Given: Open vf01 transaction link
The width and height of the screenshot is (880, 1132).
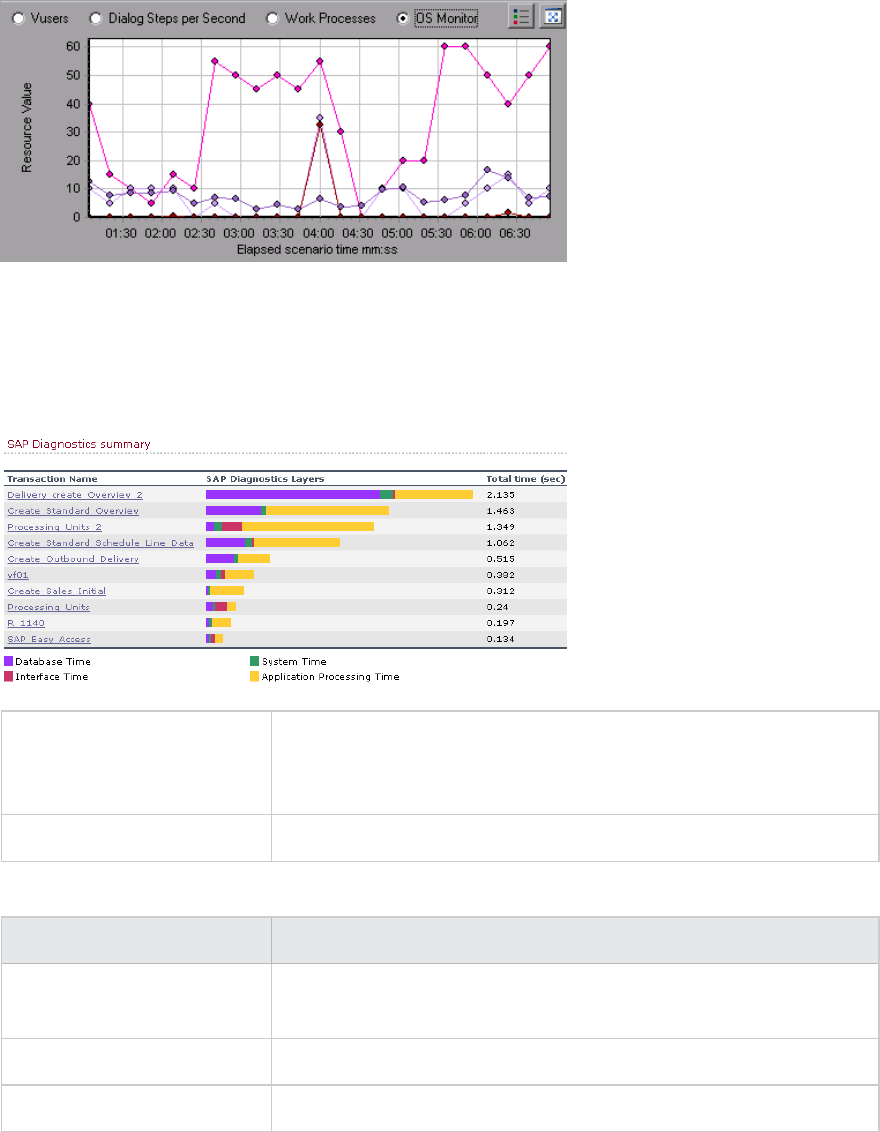Looking at the screenshot, I should [17, 575].
